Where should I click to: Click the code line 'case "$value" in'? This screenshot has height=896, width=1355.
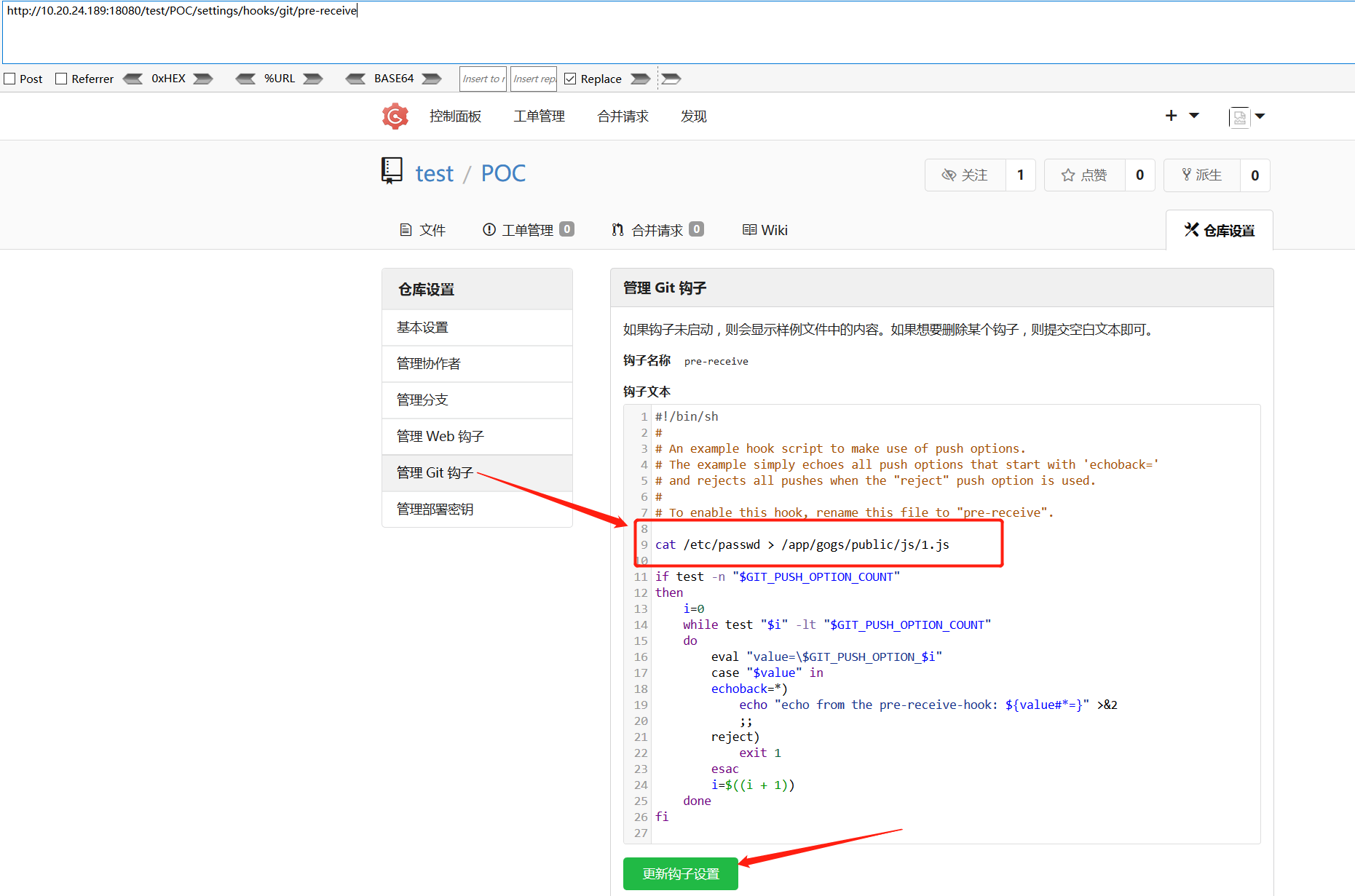pos(767,673)
